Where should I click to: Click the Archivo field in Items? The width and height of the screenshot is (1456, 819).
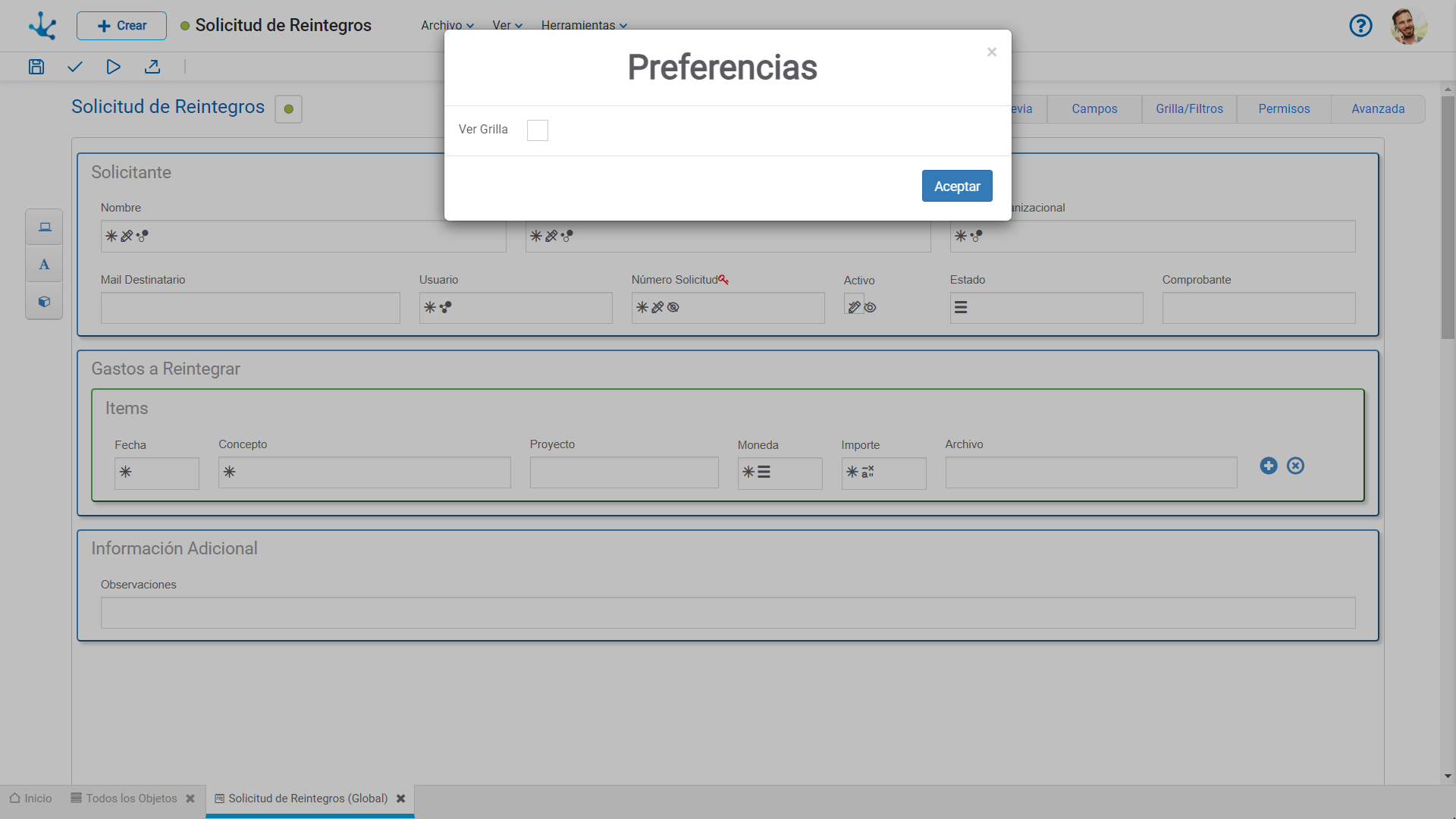1091,472
